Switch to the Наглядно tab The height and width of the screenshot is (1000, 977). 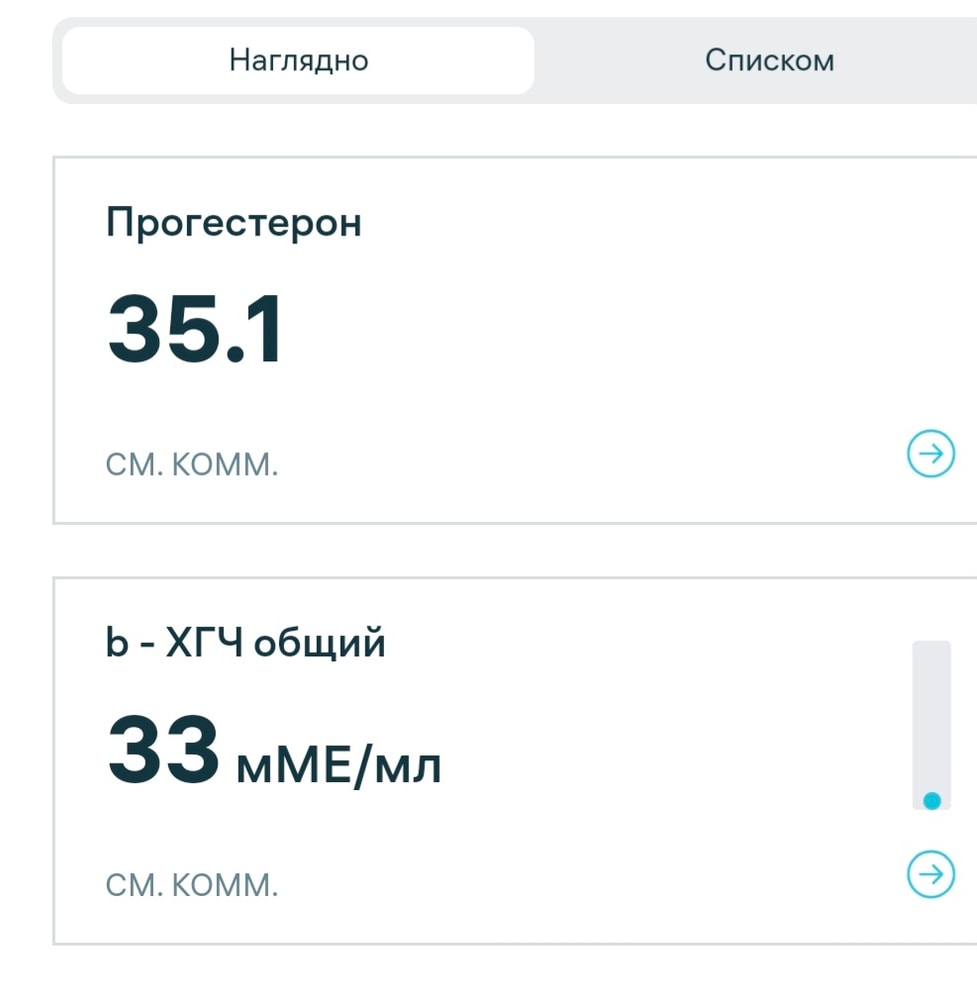tap(298, 60)
